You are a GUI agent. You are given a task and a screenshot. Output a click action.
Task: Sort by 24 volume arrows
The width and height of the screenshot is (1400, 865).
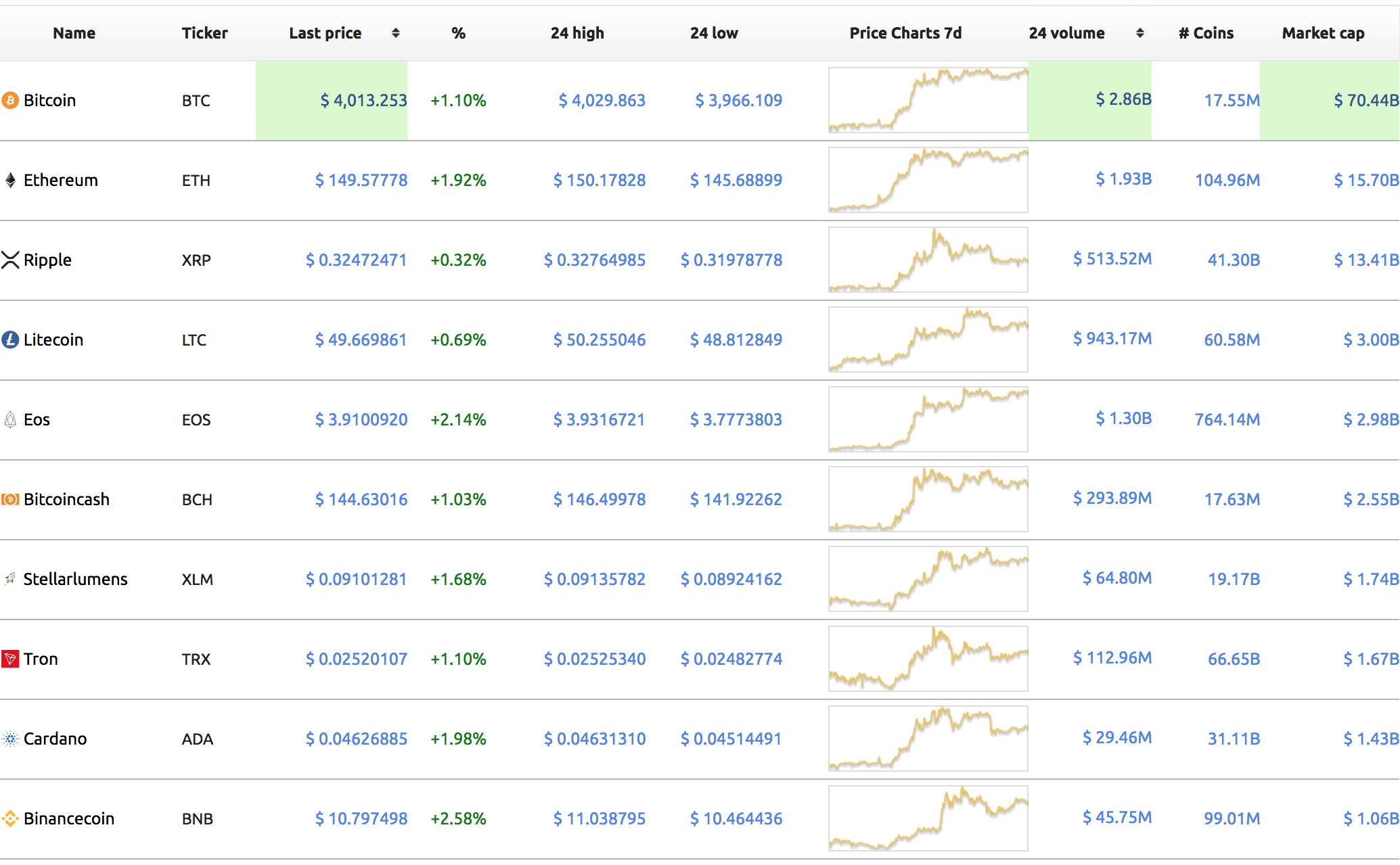(x=1140, y=33)
